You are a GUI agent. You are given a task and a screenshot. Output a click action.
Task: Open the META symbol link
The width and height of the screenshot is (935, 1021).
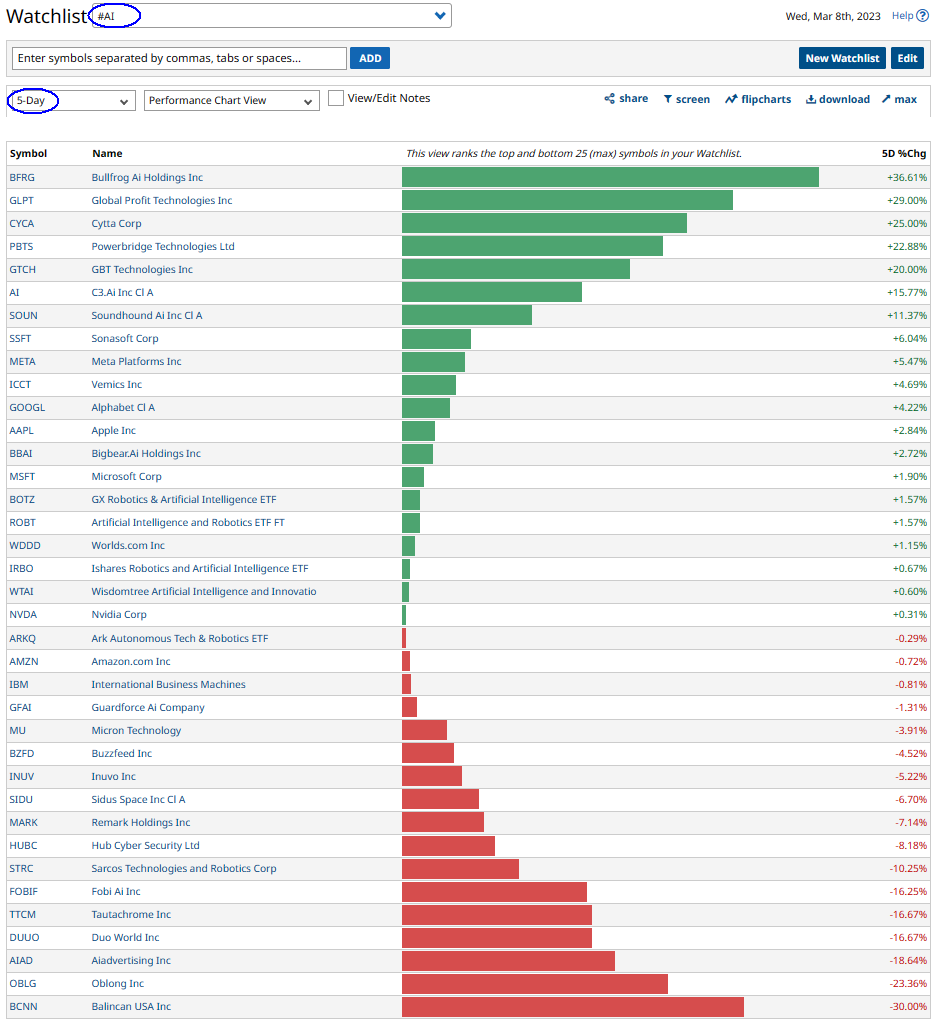point(23,361)
